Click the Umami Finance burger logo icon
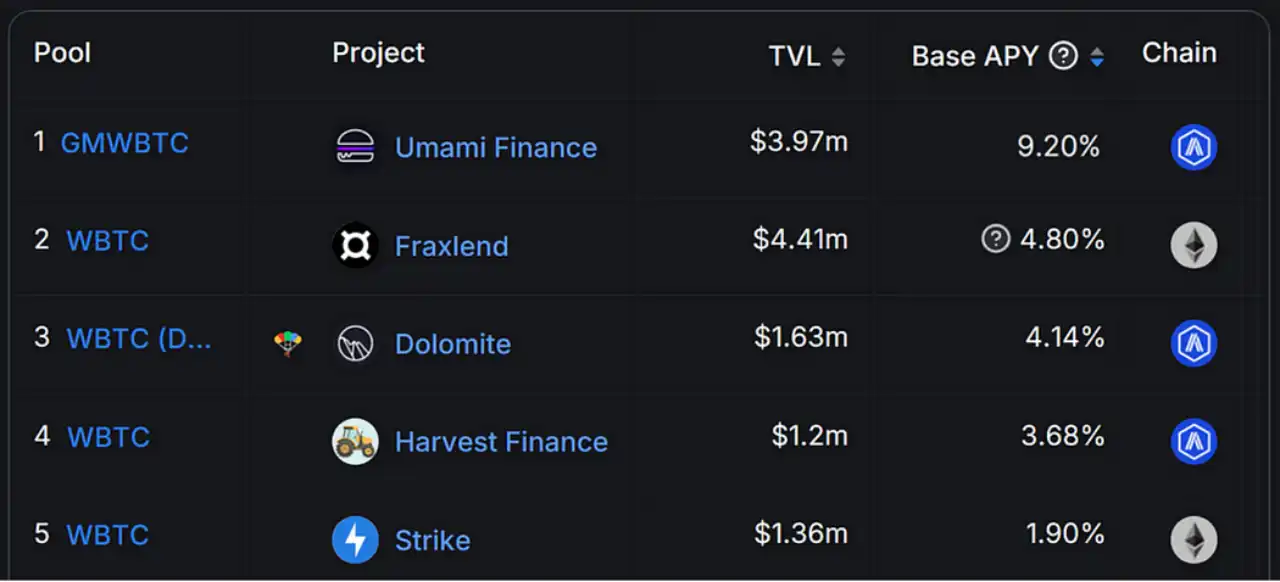 [355, 147]
